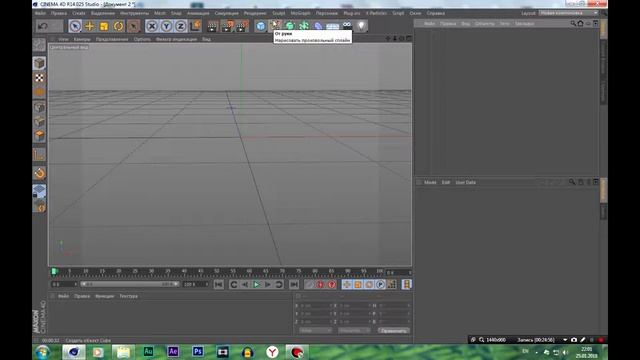Toggle the Enable Snap magnet icon in sidebar
This screenshot has width=640, height=360.
point(39,173)
